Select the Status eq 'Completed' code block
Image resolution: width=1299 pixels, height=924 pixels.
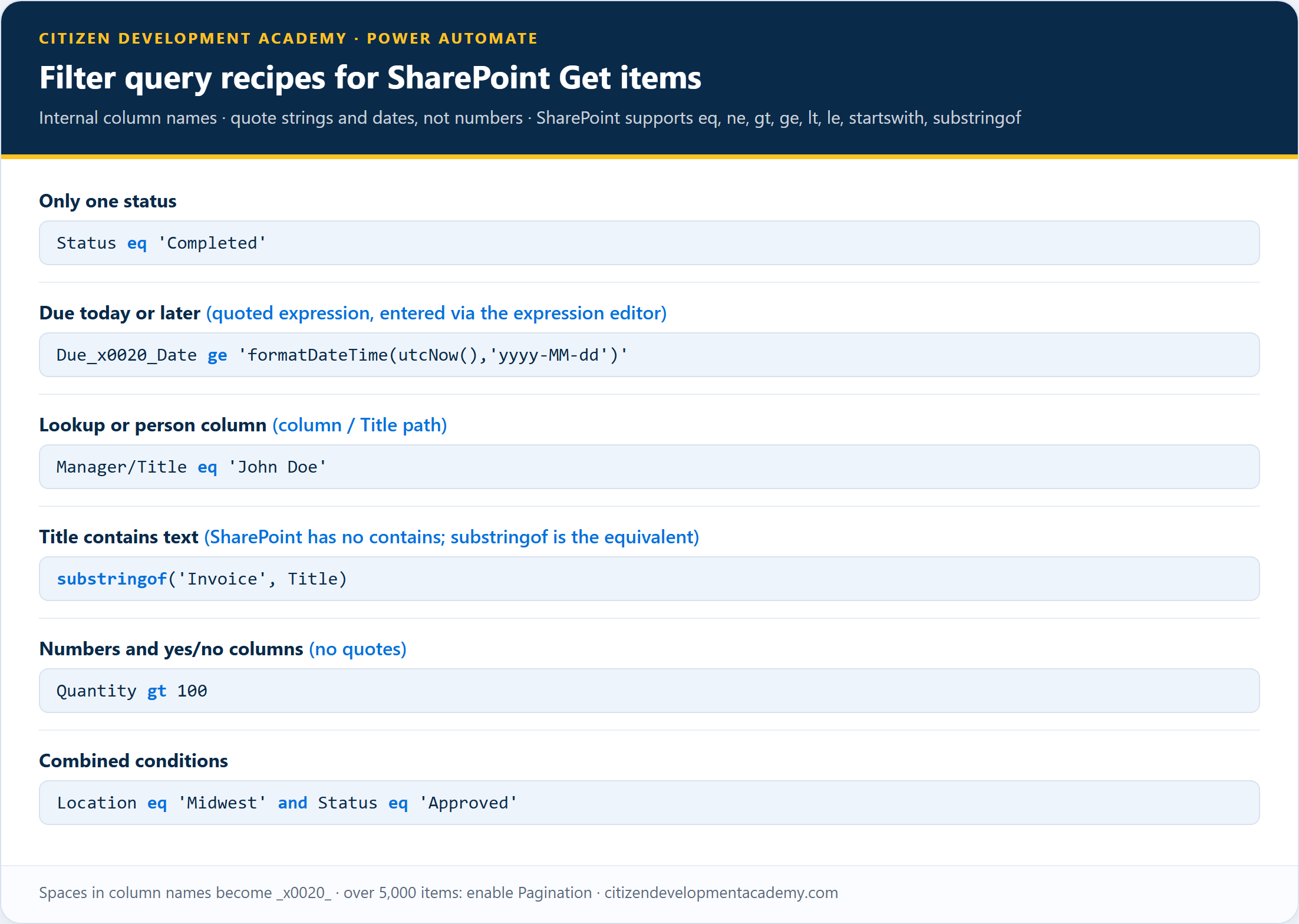coord(649,243)
